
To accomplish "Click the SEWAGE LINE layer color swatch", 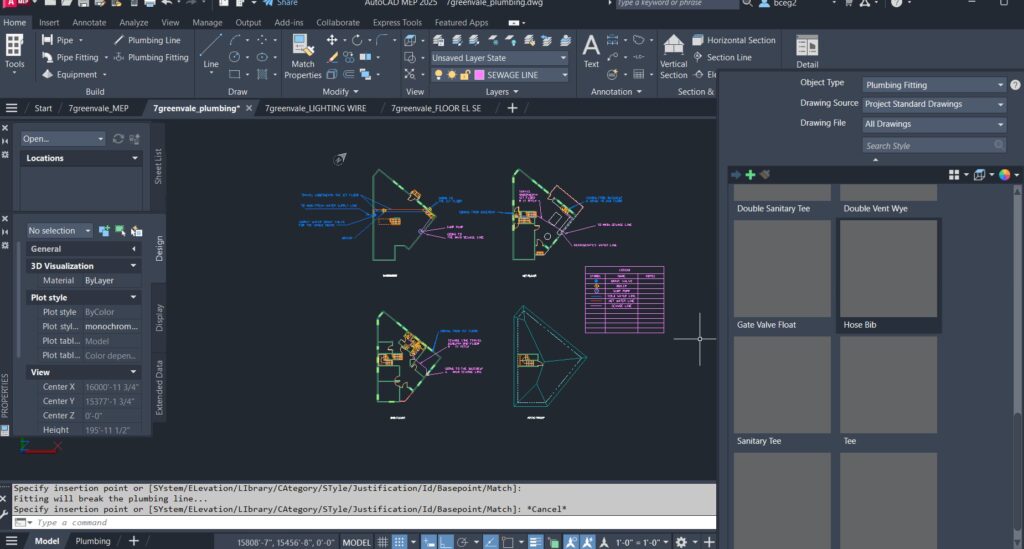I will pos(480,75).
